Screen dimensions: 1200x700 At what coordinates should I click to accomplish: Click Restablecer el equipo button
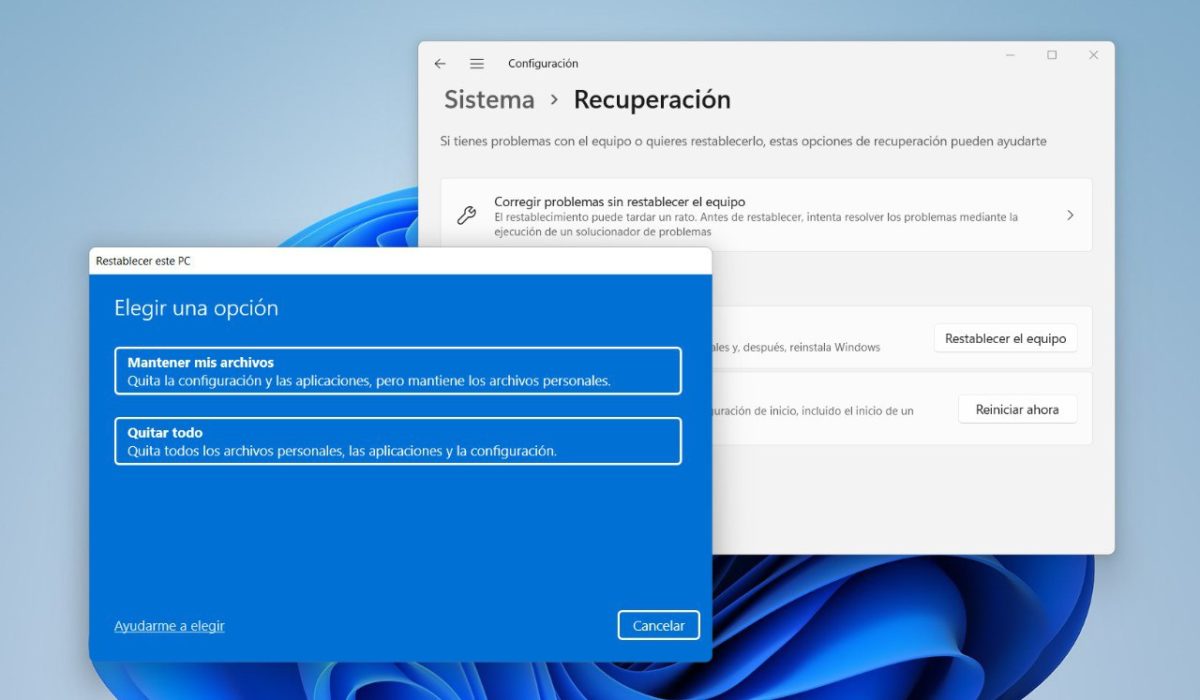click(1005, 338)
